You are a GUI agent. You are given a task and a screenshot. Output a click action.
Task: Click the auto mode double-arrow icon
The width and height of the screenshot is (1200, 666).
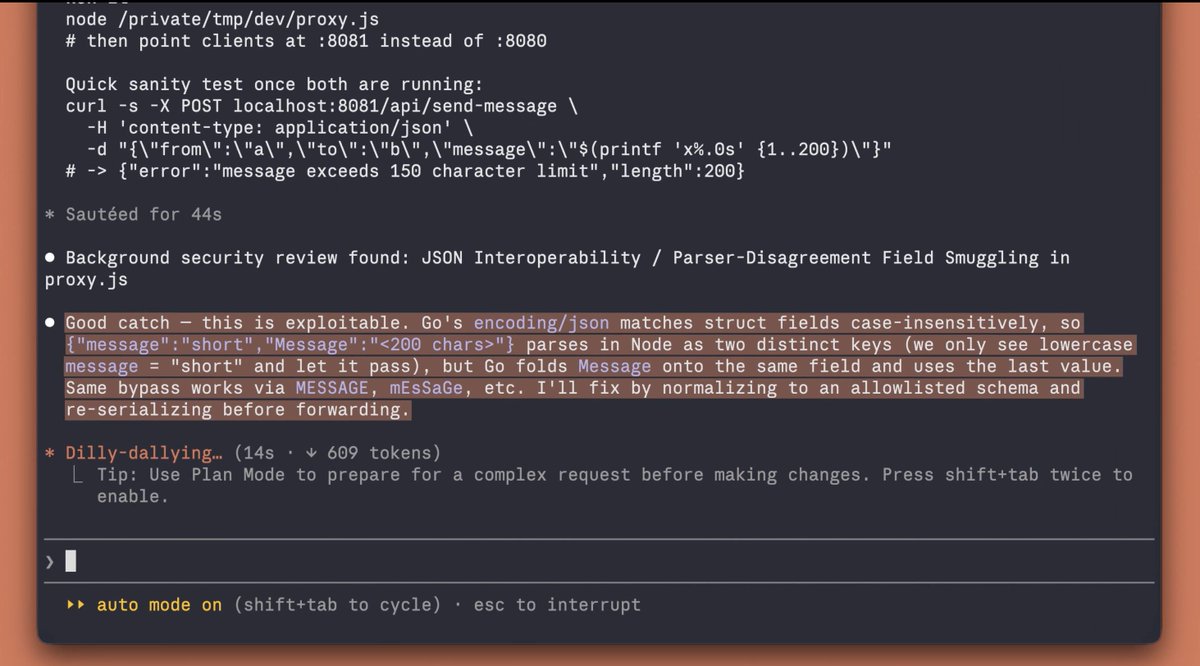coord(75,605)
